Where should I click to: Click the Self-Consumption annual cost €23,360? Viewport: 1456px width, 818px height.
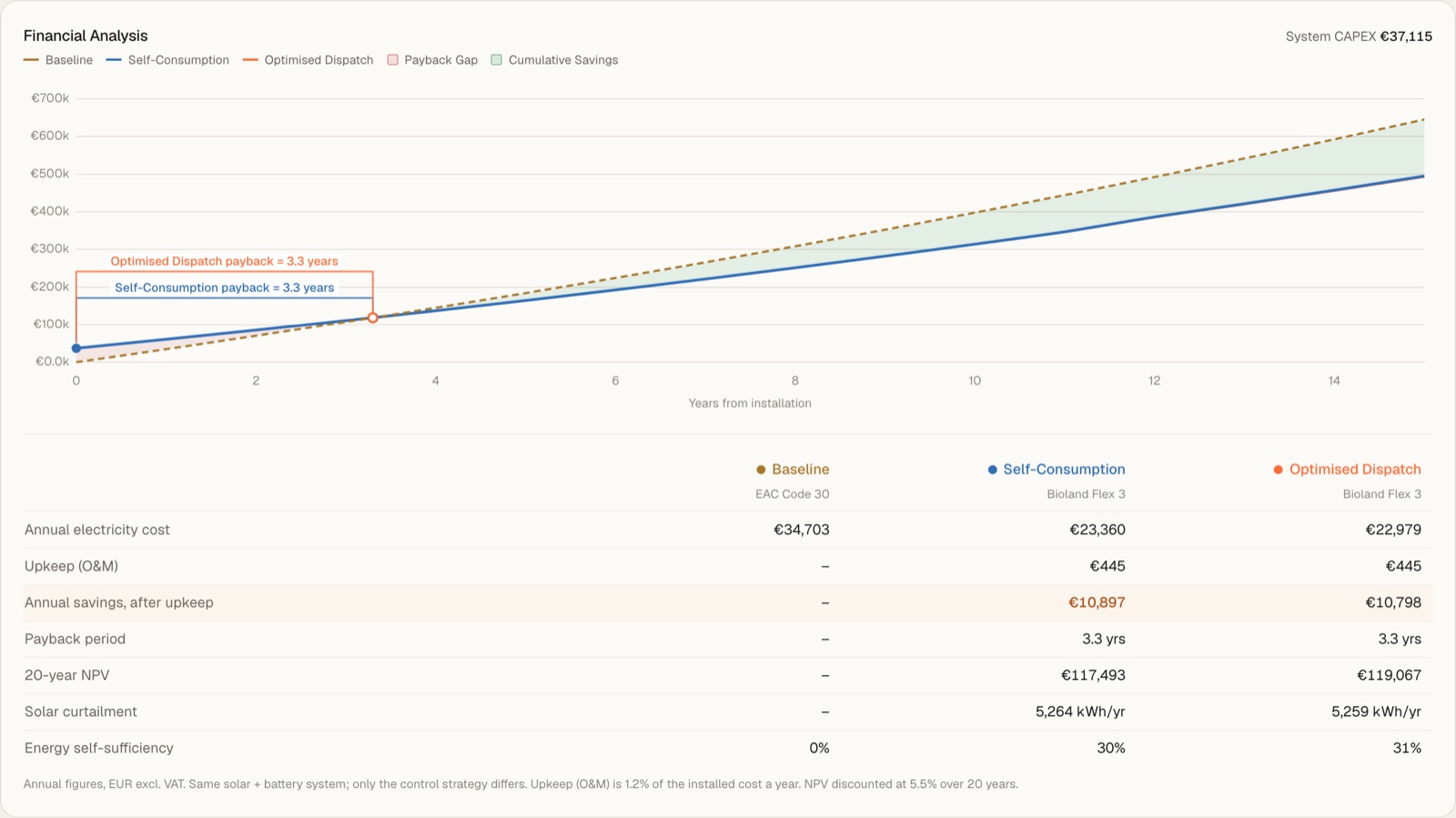[x=1097, y=530]
